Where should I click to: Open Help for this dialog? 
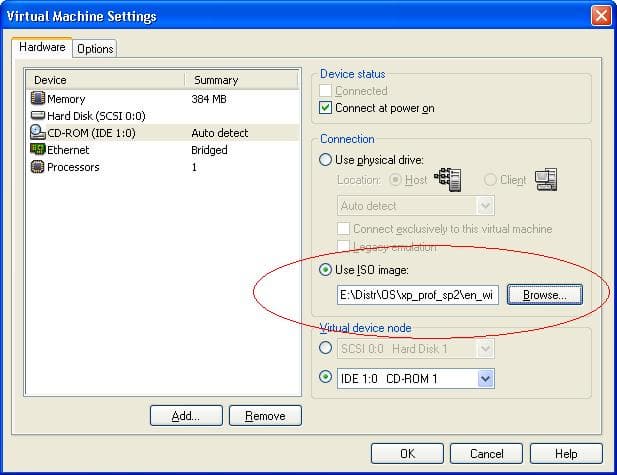[x=566, y=454]
